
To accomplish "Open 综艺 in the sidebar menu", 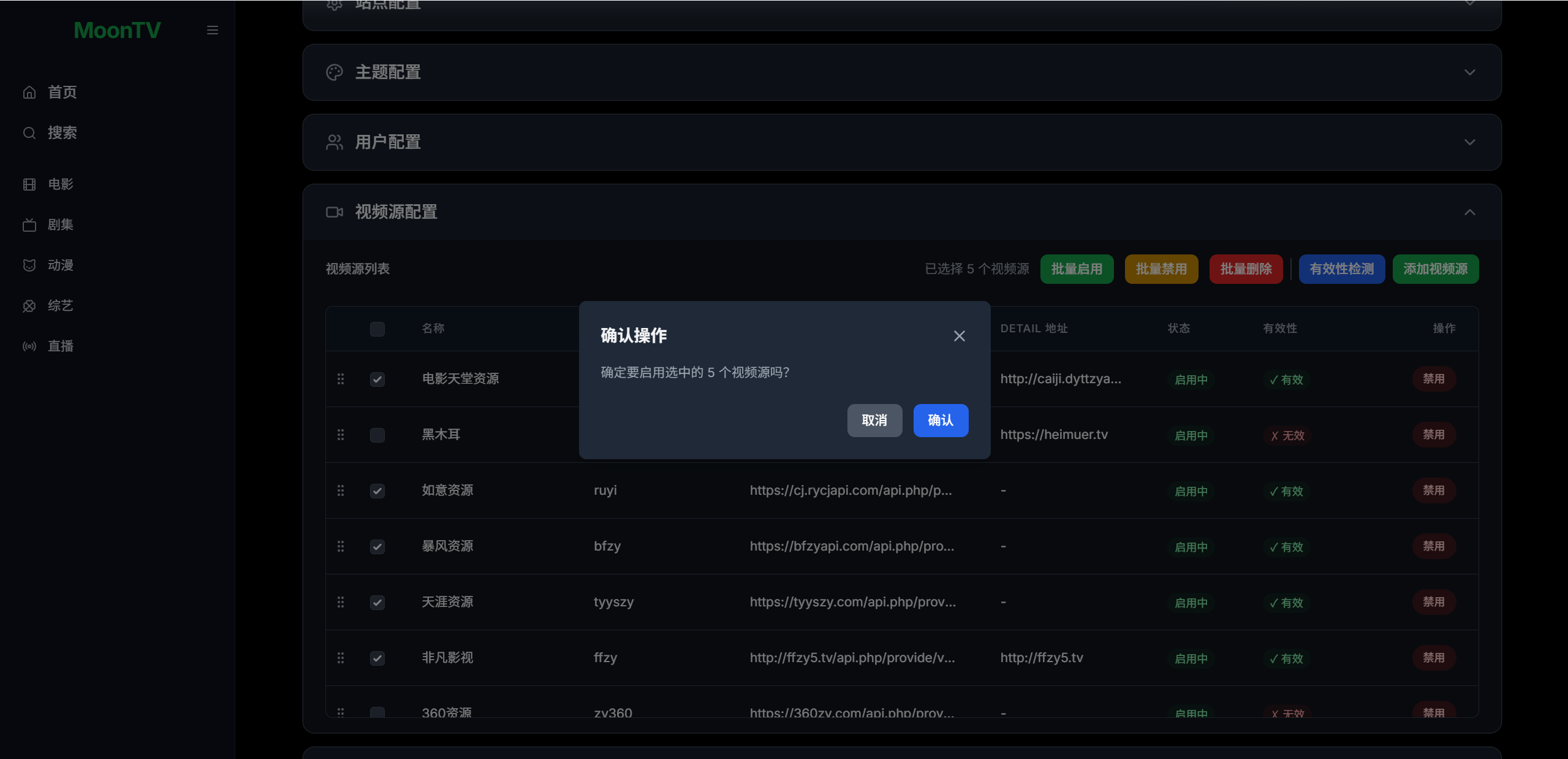I will [60, 305].
